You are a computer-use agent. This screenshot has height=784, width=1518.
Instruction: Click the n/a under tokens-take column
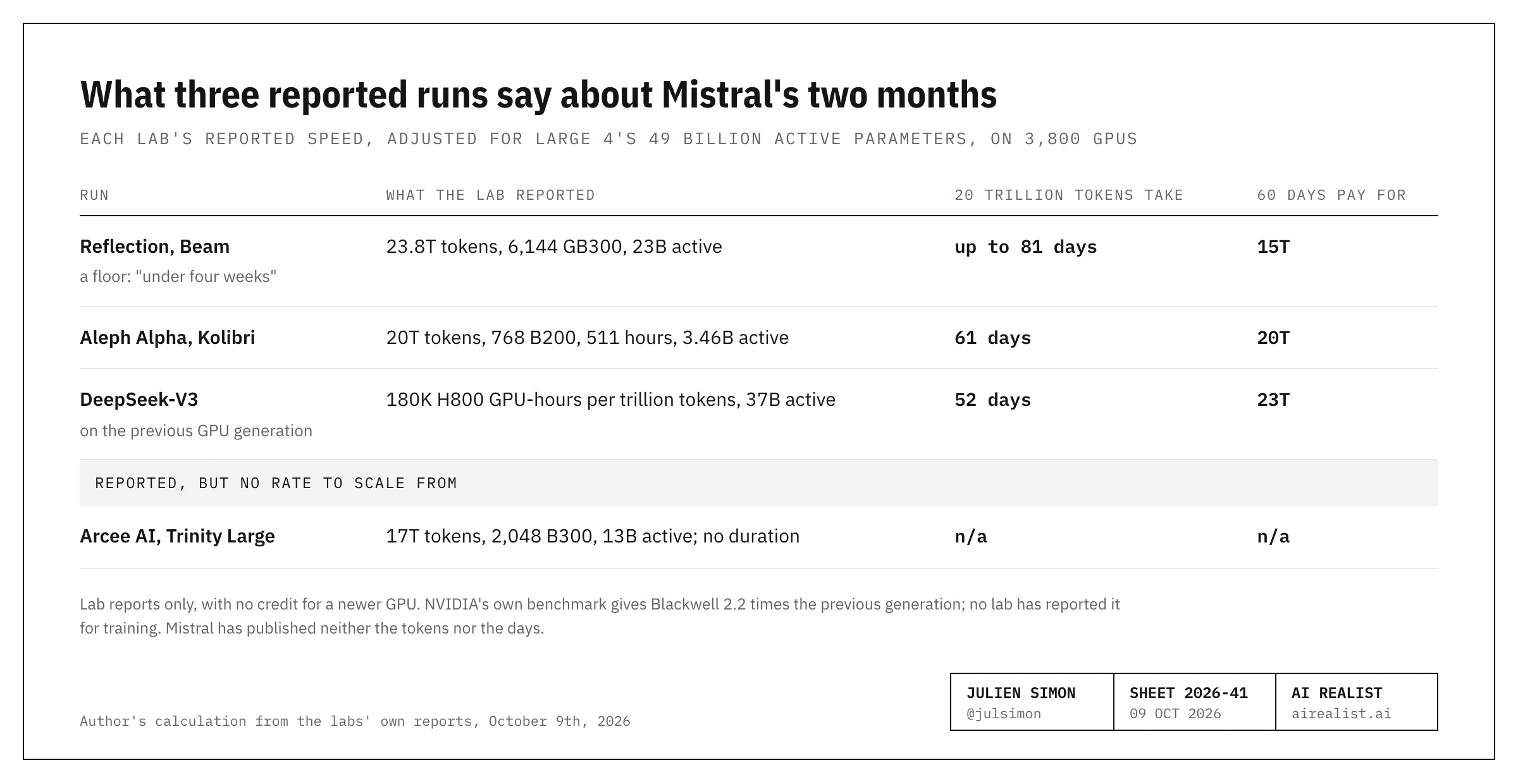(970, 536)
